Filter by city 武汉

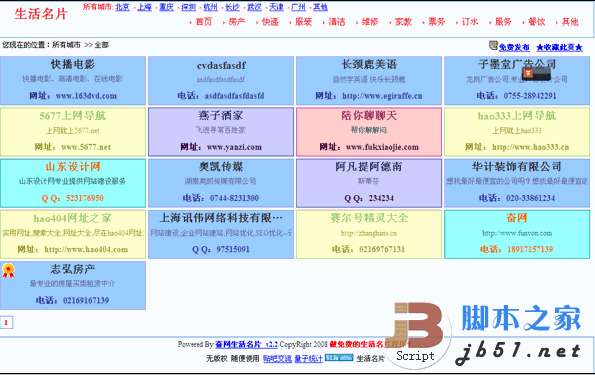point(255,7)
